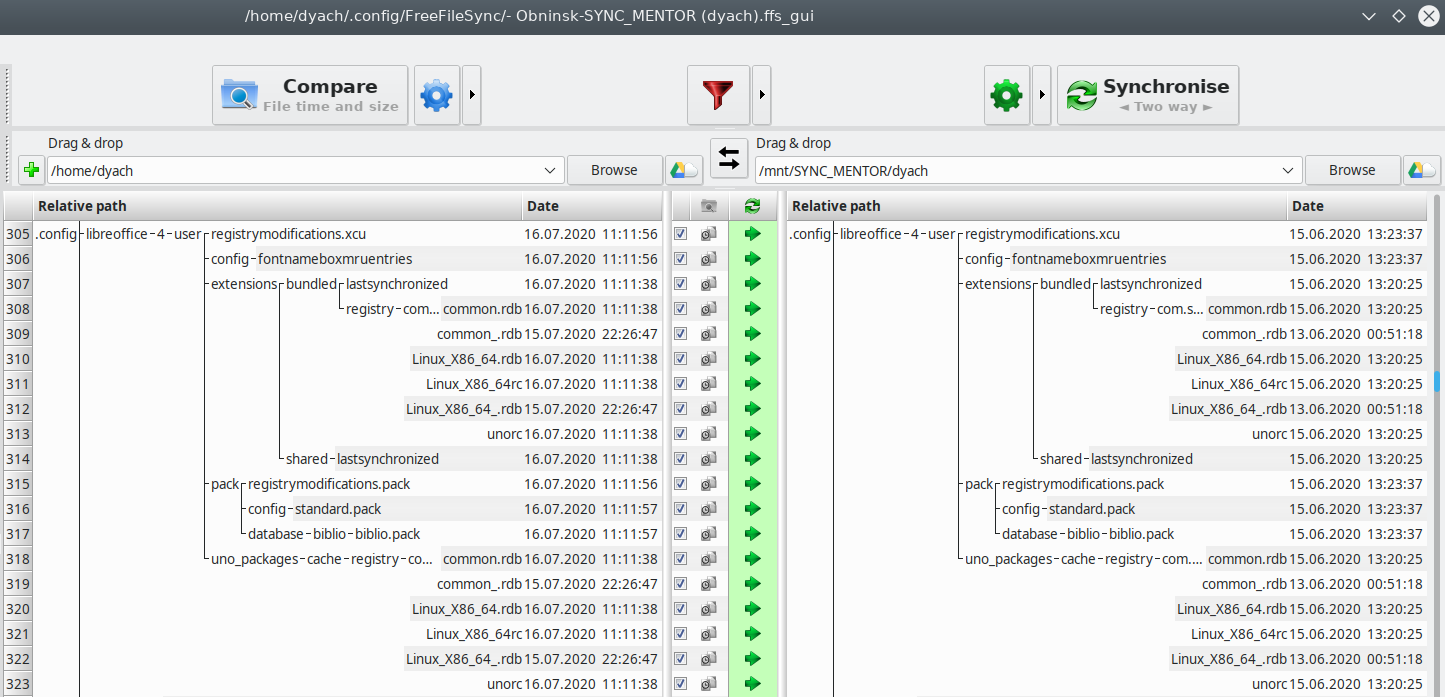Click the category camera column header
Screen dimensions: 1445x697
[709, 206]
